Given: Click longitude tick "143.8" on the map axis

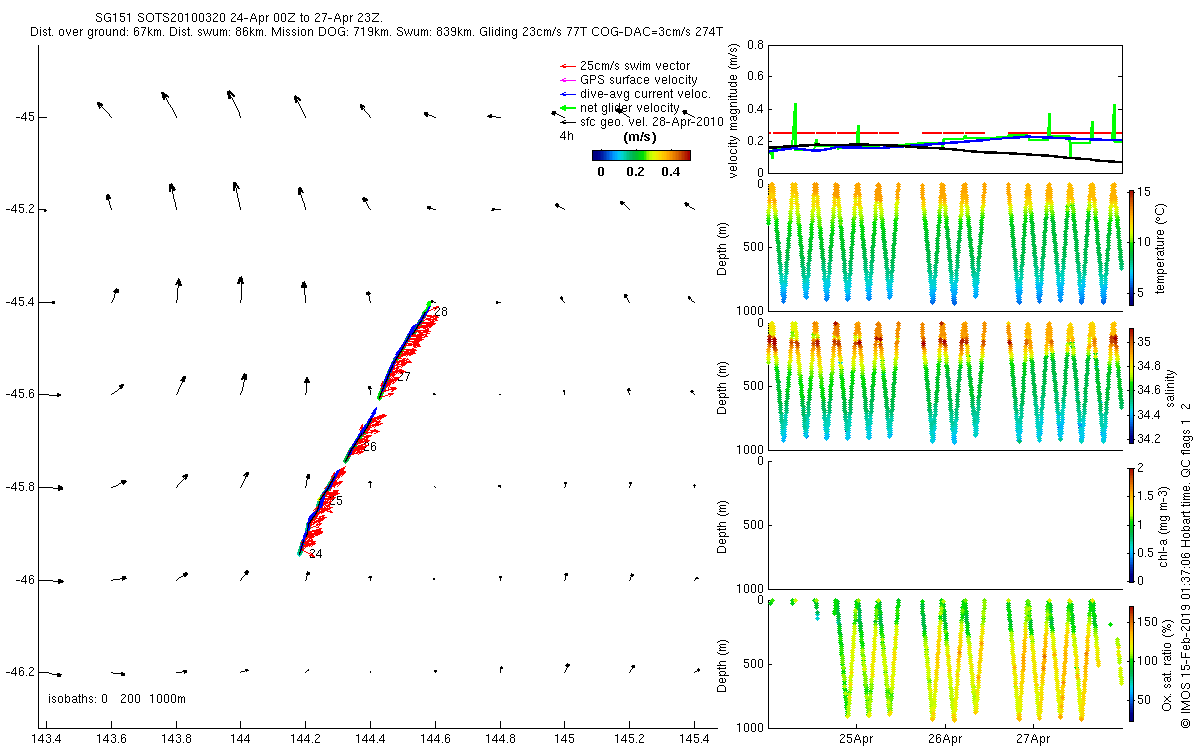Looking at the screenshot, I should pyautogui.click(x=176, y=739).
